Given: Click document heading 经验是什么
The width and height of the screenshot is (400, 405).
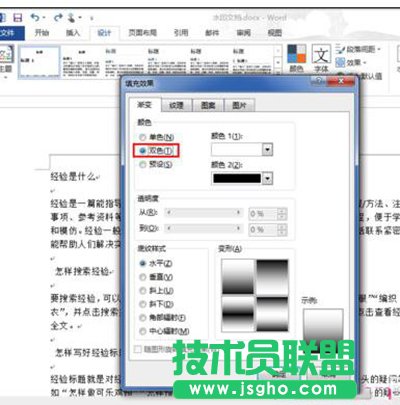Looking at the screenshot, I should pyautogui.click(x=73, y=176).
